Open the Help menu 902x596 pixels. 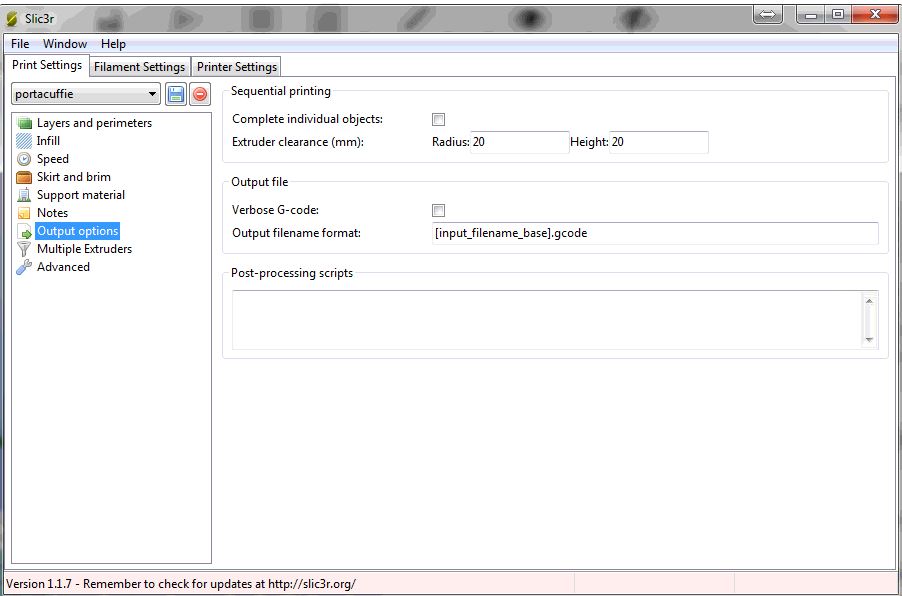point(113,44)
